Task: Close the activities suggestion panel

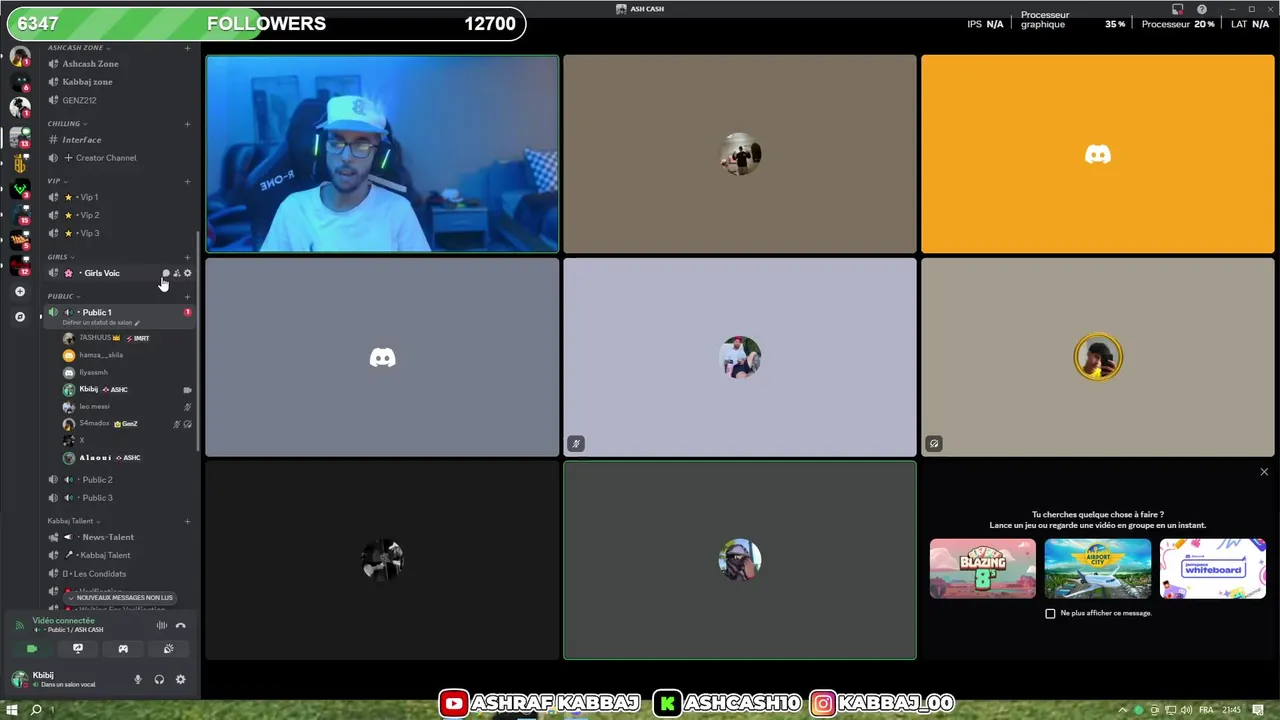Action: tap(1264, 472)
